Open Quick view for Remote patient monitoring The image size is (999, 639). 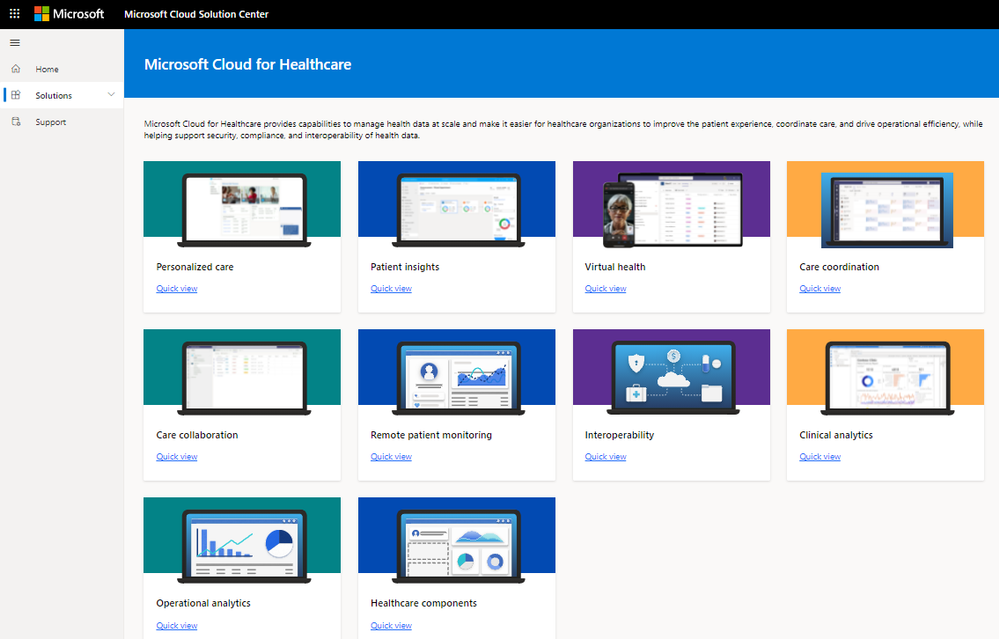[x=391, y=457]
